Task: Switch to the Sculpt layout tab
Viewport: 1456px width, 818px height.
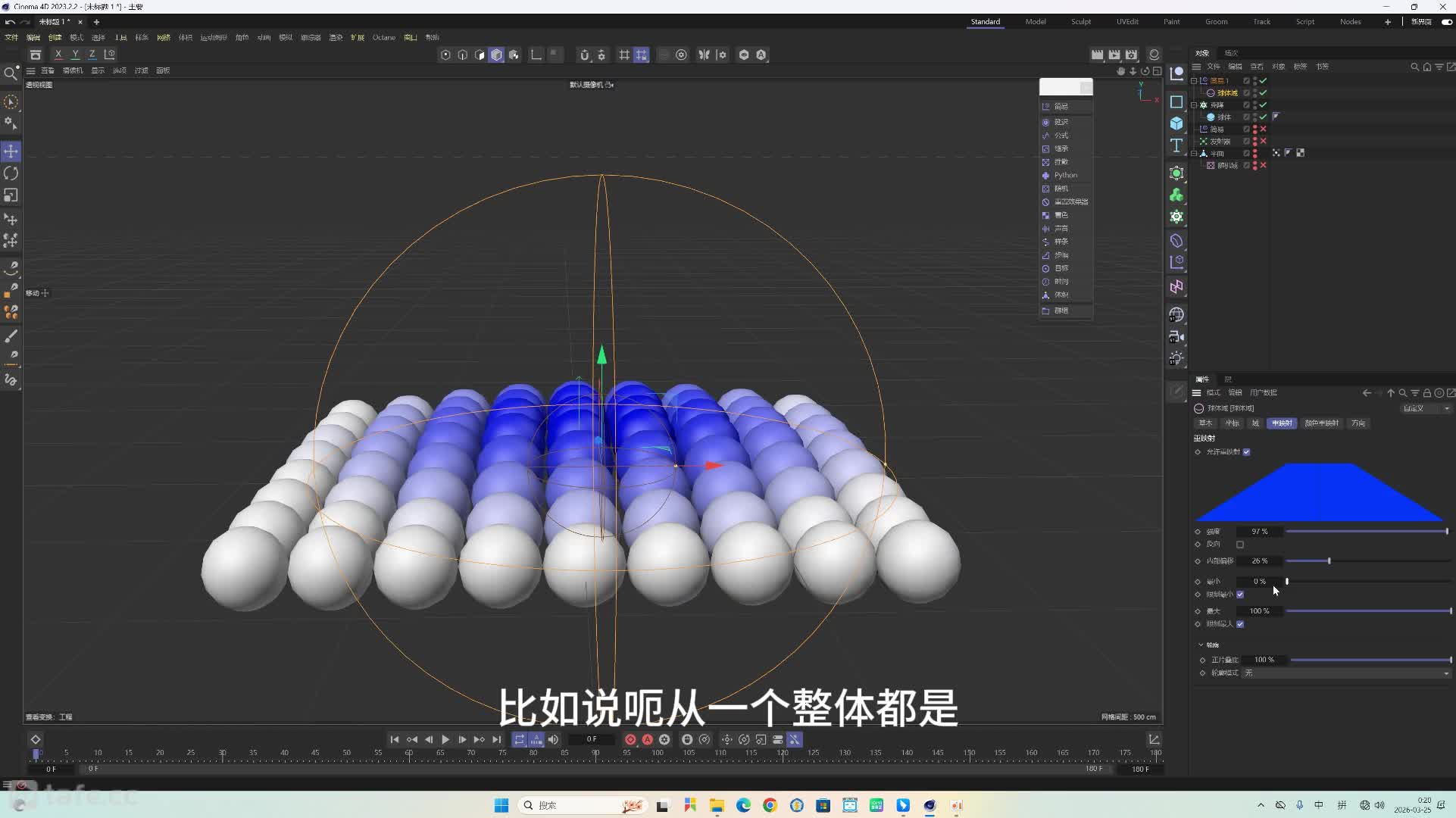Action: 1081,22
